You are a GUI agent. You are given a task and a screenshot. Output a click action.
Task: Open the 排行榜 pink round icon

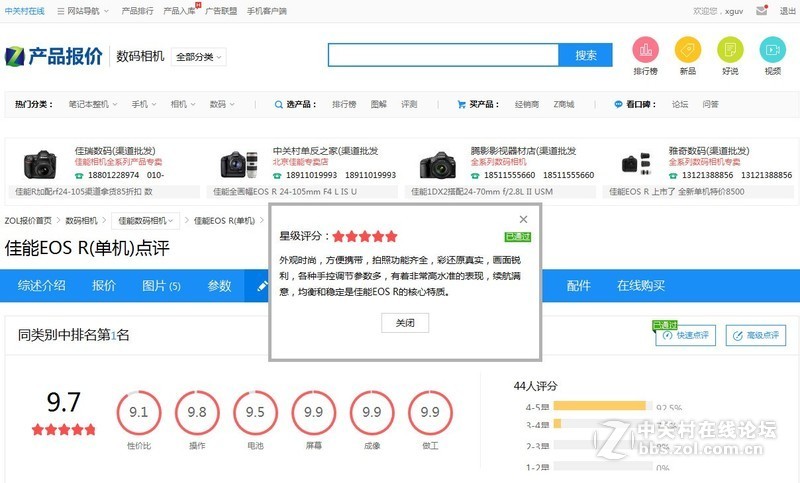pyautogui.click(x=645, y=50)
